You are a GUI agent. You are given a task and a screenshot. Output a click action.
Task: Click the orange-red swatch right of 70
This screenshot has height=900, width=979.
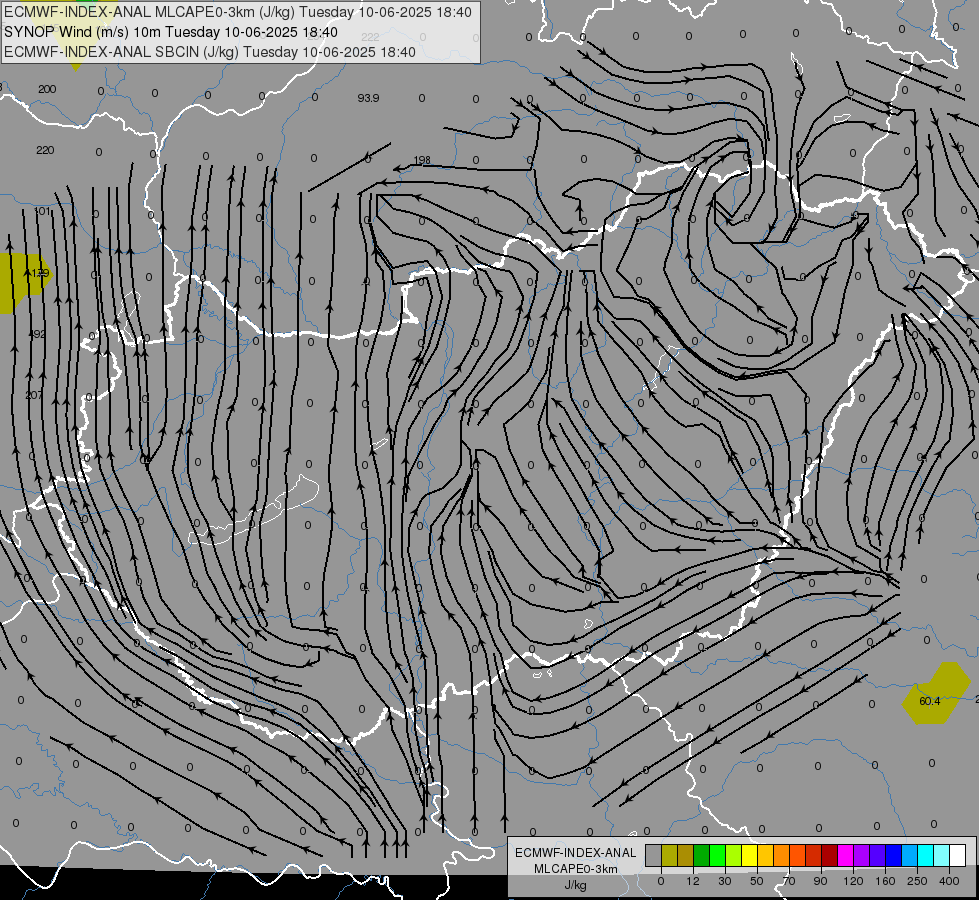798,855
